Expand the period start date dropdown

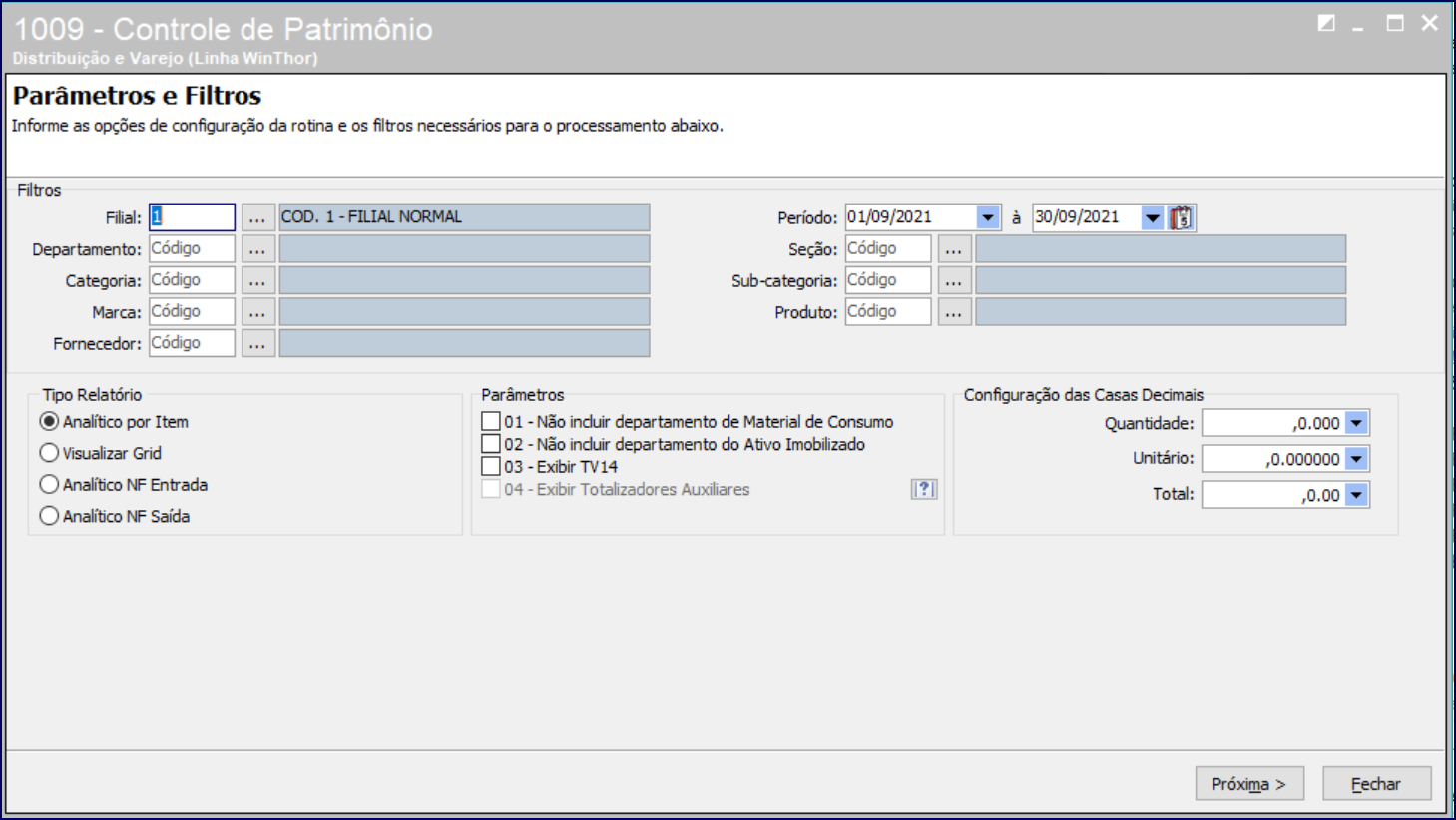(x=987, y=217)
